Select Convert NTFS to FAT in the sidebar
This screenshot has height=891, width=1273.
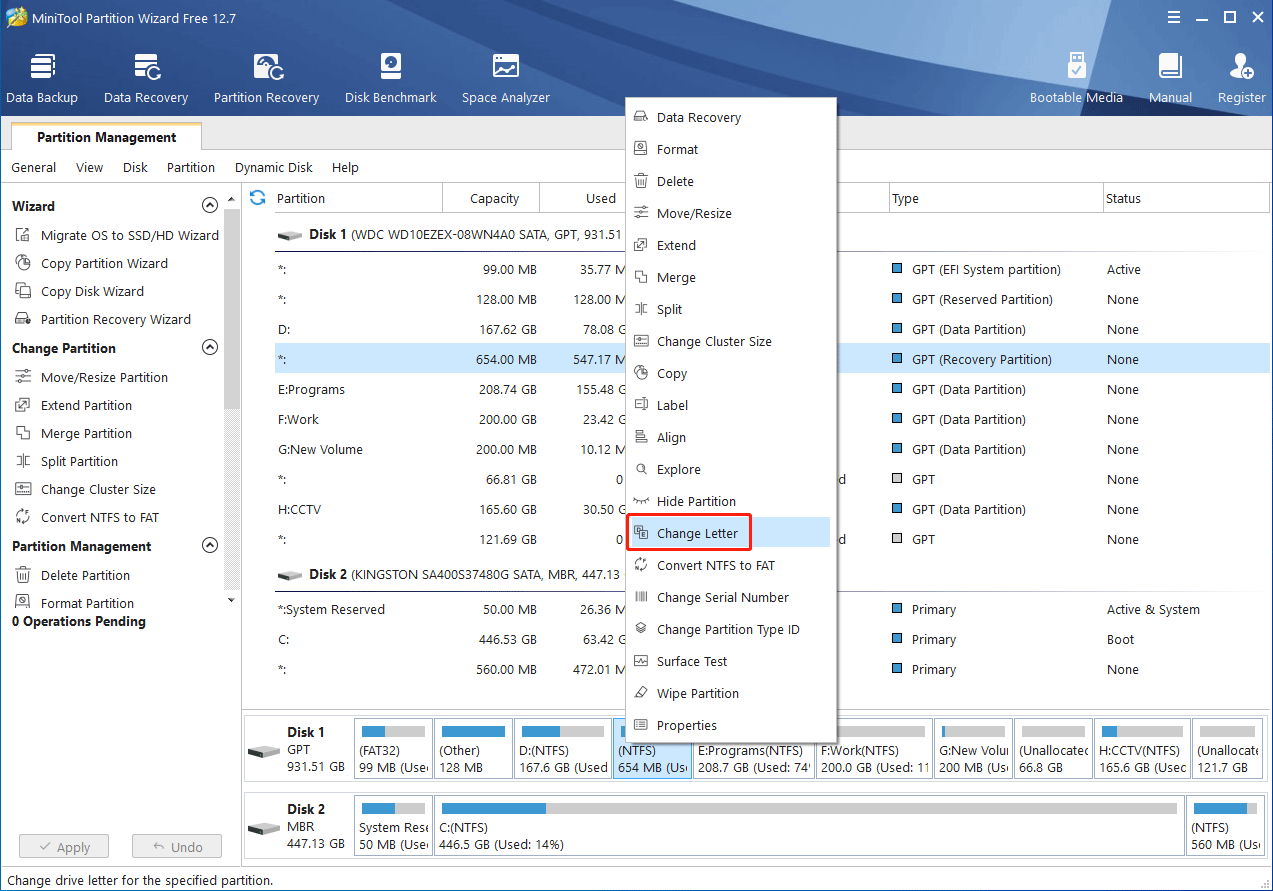[x=86, y=517]
